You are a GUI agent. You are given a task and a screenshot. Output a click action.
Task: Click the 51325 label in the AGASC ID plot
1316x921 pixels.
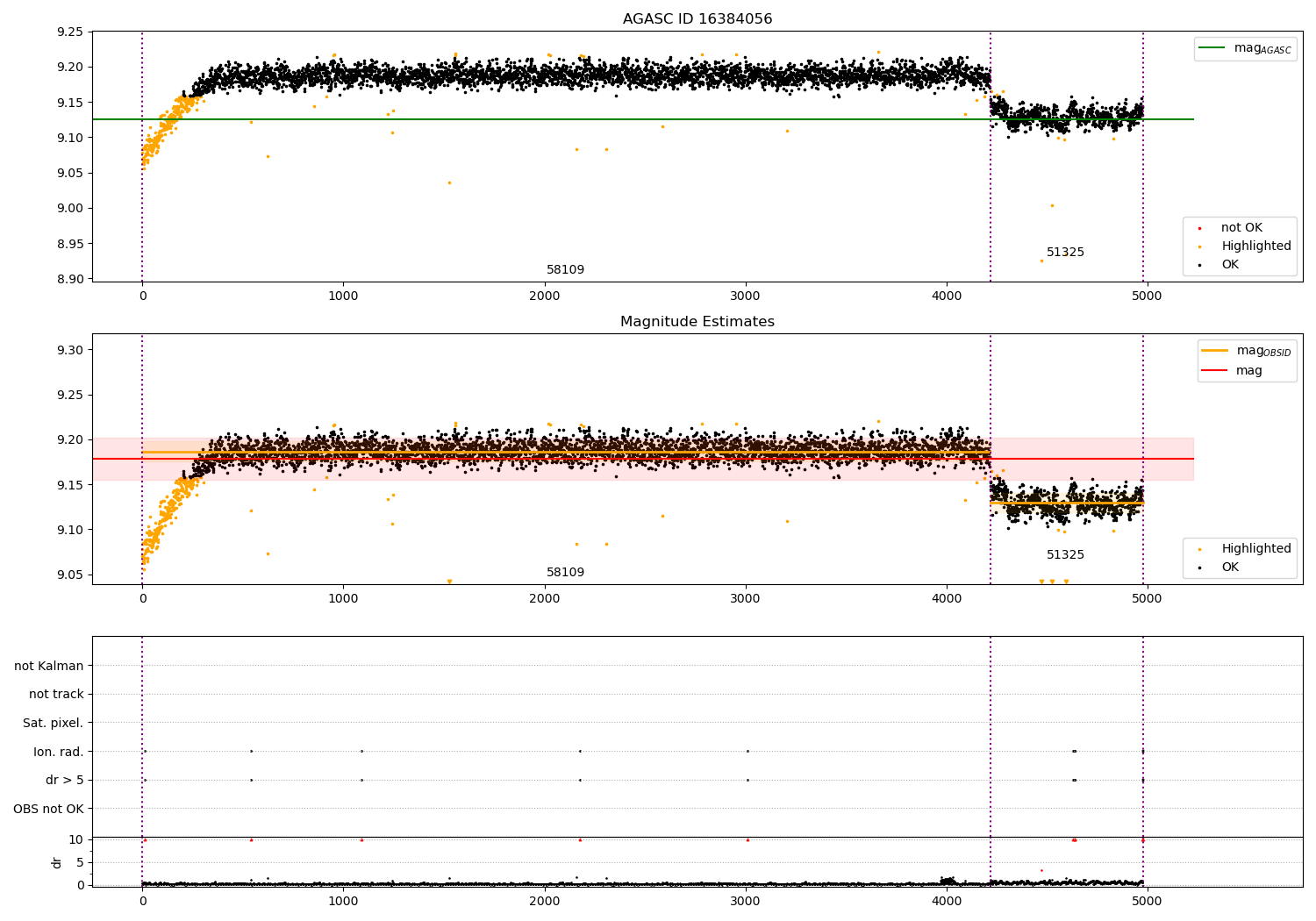[1065, 253]
